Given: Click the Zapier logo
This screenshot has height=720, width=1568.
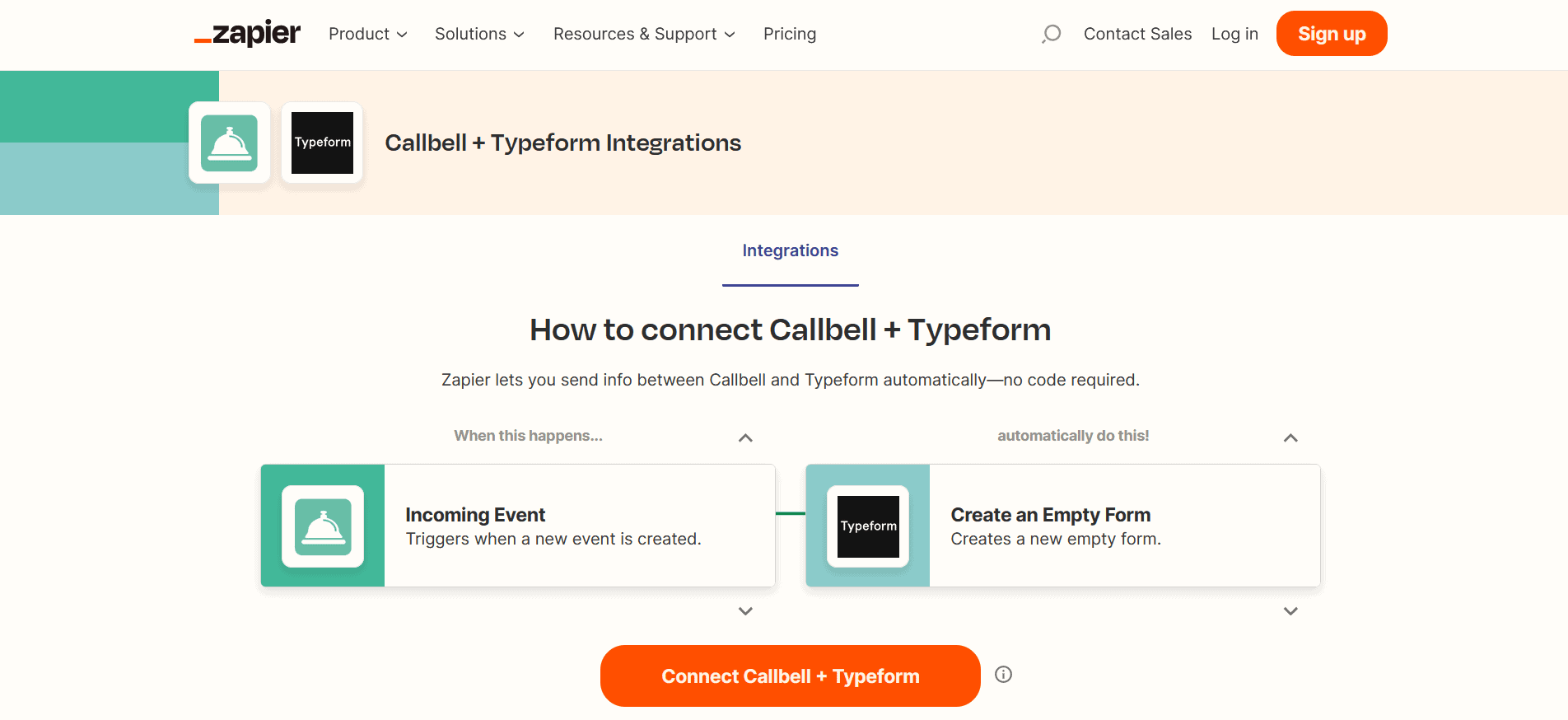Looking at the screenshot, I should point(248,34).
